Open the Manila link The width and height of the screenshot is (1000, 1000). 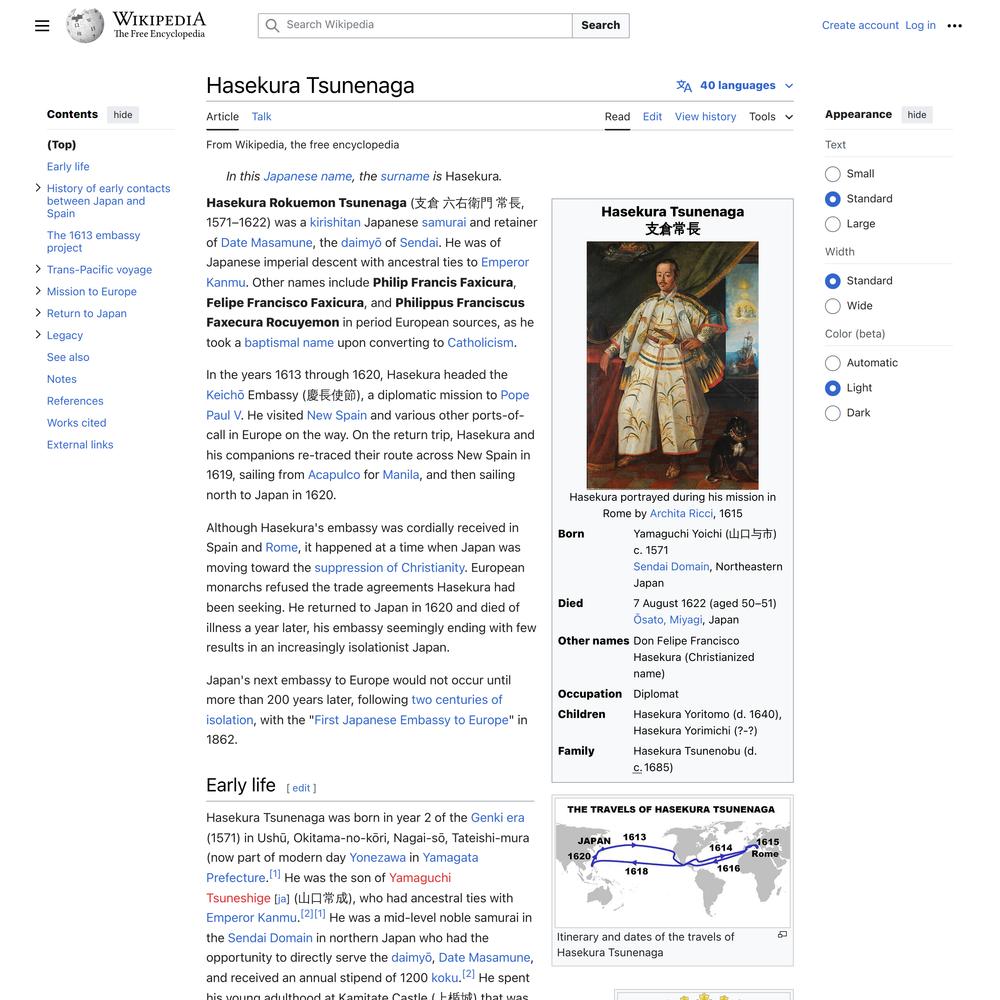[401, 474]
